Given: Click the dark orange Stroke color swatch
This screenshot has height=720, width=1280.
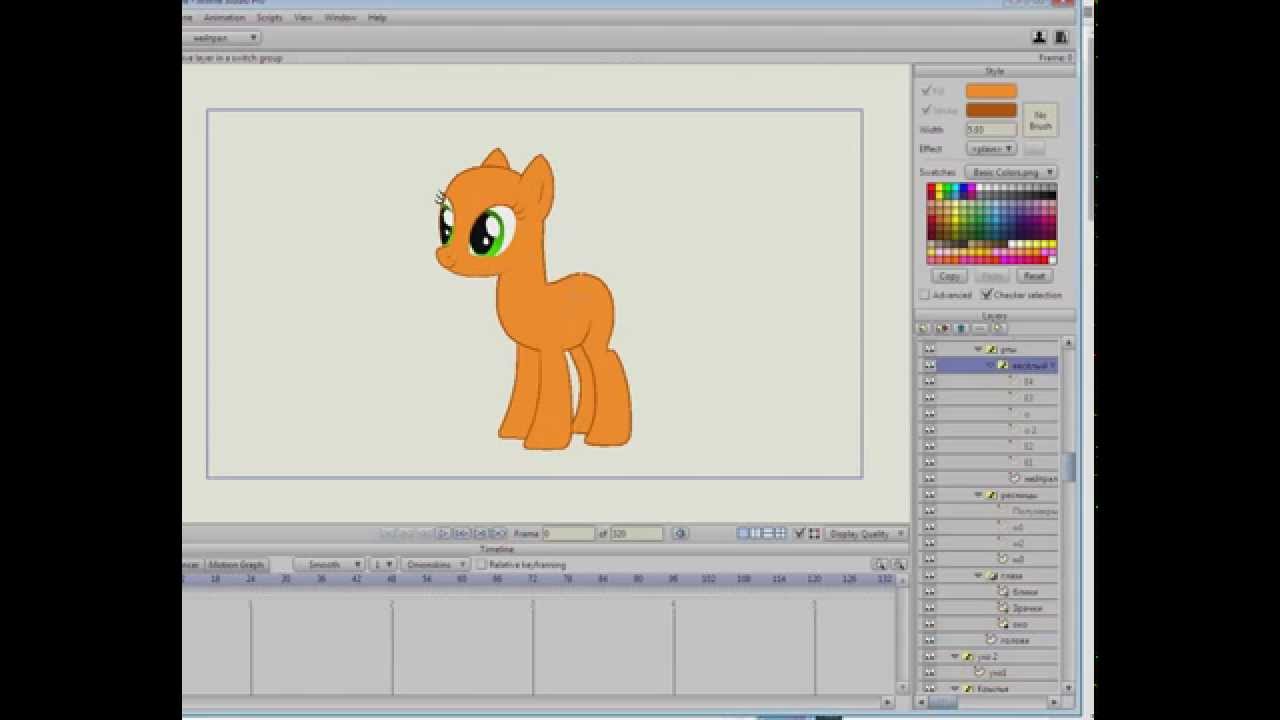Looking at the screenshot, I should pyautogui.click(x=991, y=110).
